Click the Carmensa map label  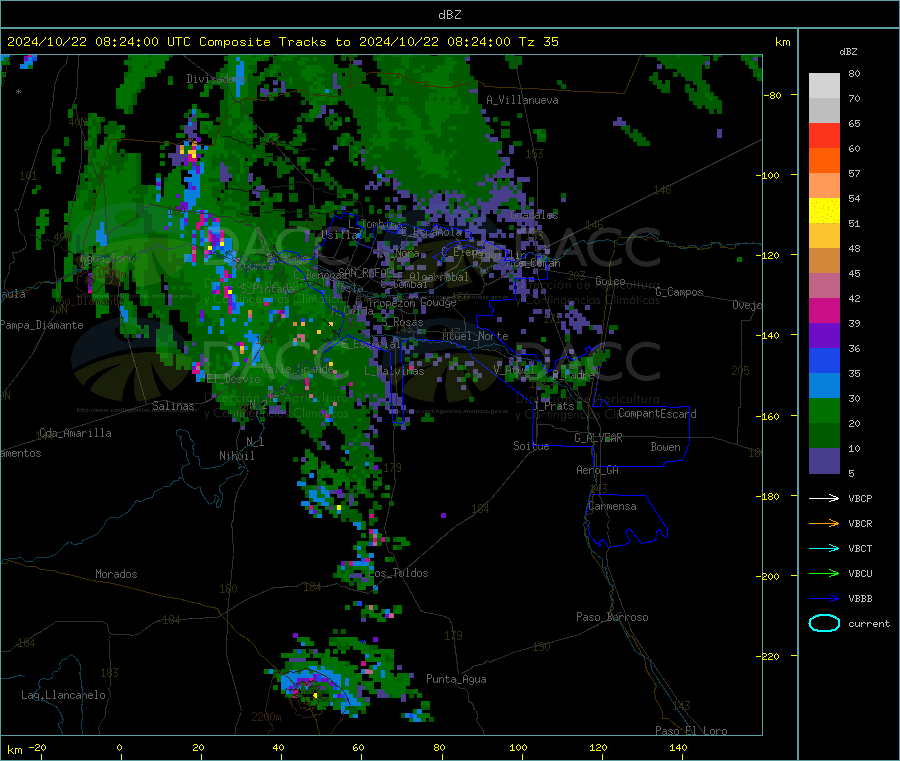pos(612,507)
